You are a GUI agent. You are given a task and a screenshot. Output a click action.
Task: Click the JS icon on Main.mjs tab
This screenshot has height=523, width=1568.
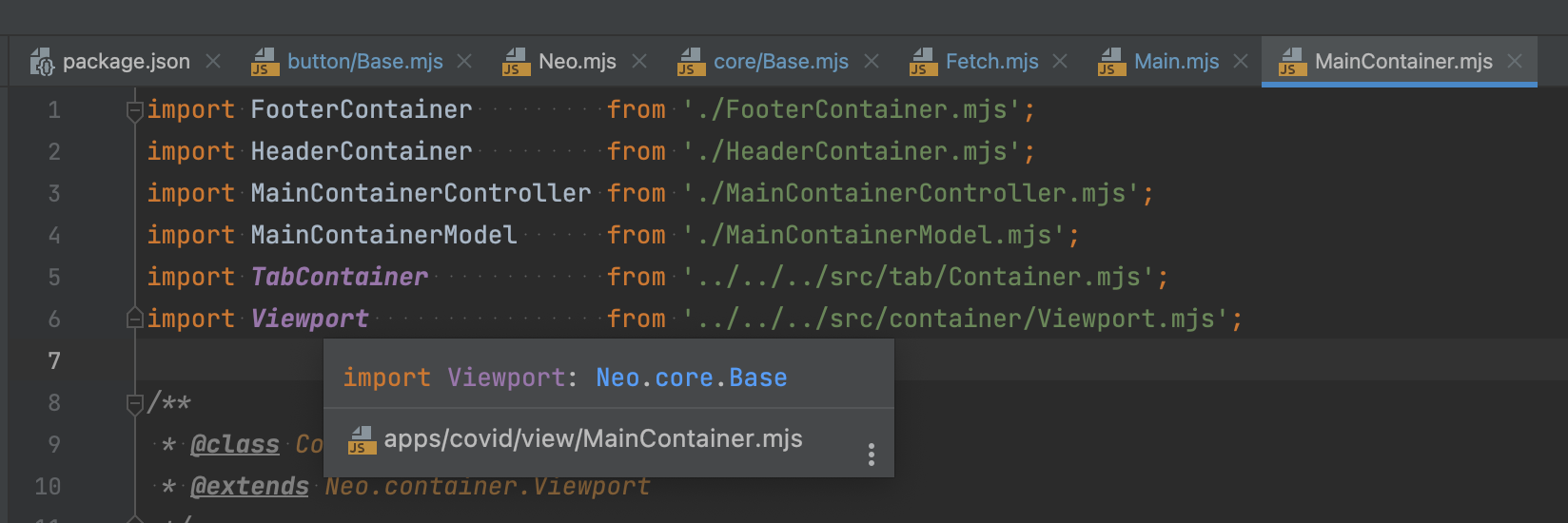click(1111, 62)
